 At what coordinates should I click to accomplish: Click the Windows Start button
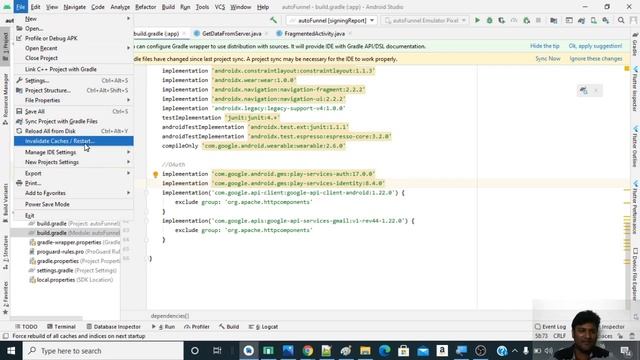(x=11, y=351)
